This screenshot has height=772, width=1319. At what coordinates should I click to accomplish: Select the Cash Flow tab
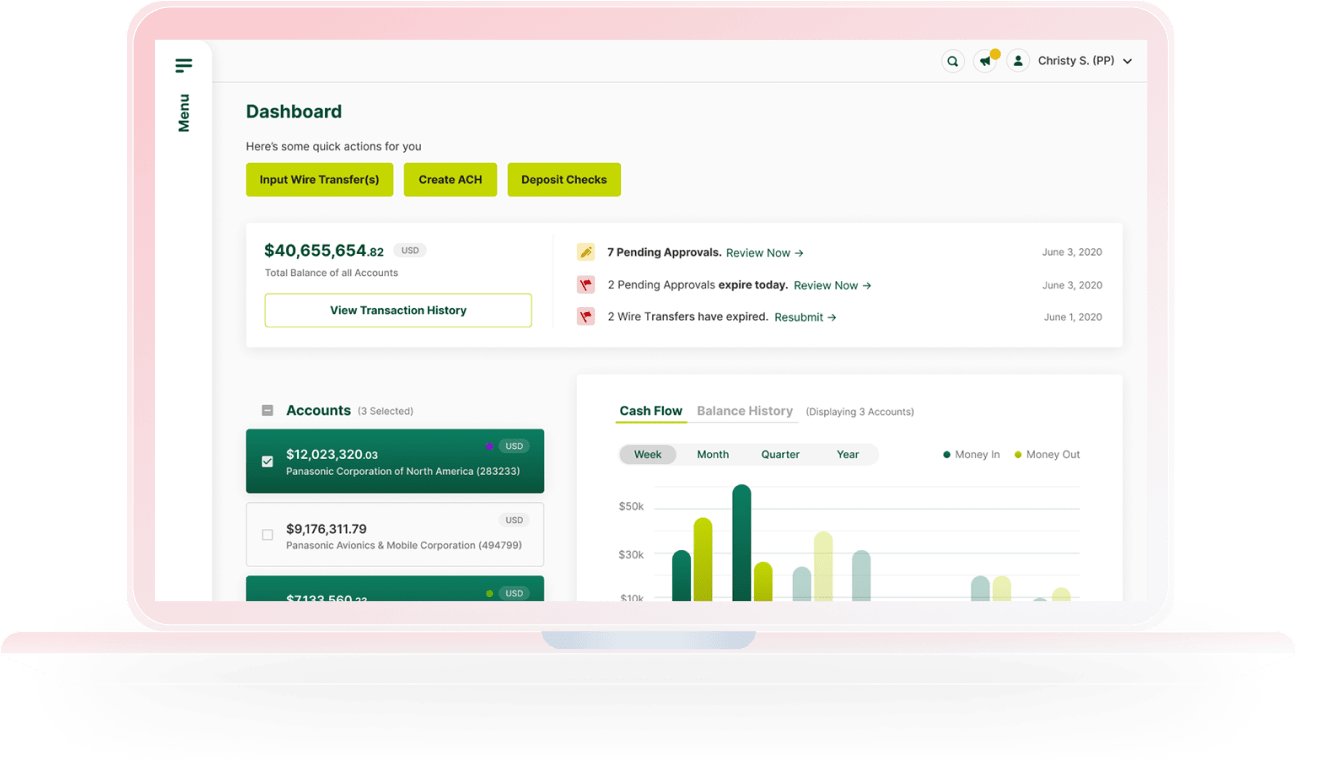click(x=651, y=411)
